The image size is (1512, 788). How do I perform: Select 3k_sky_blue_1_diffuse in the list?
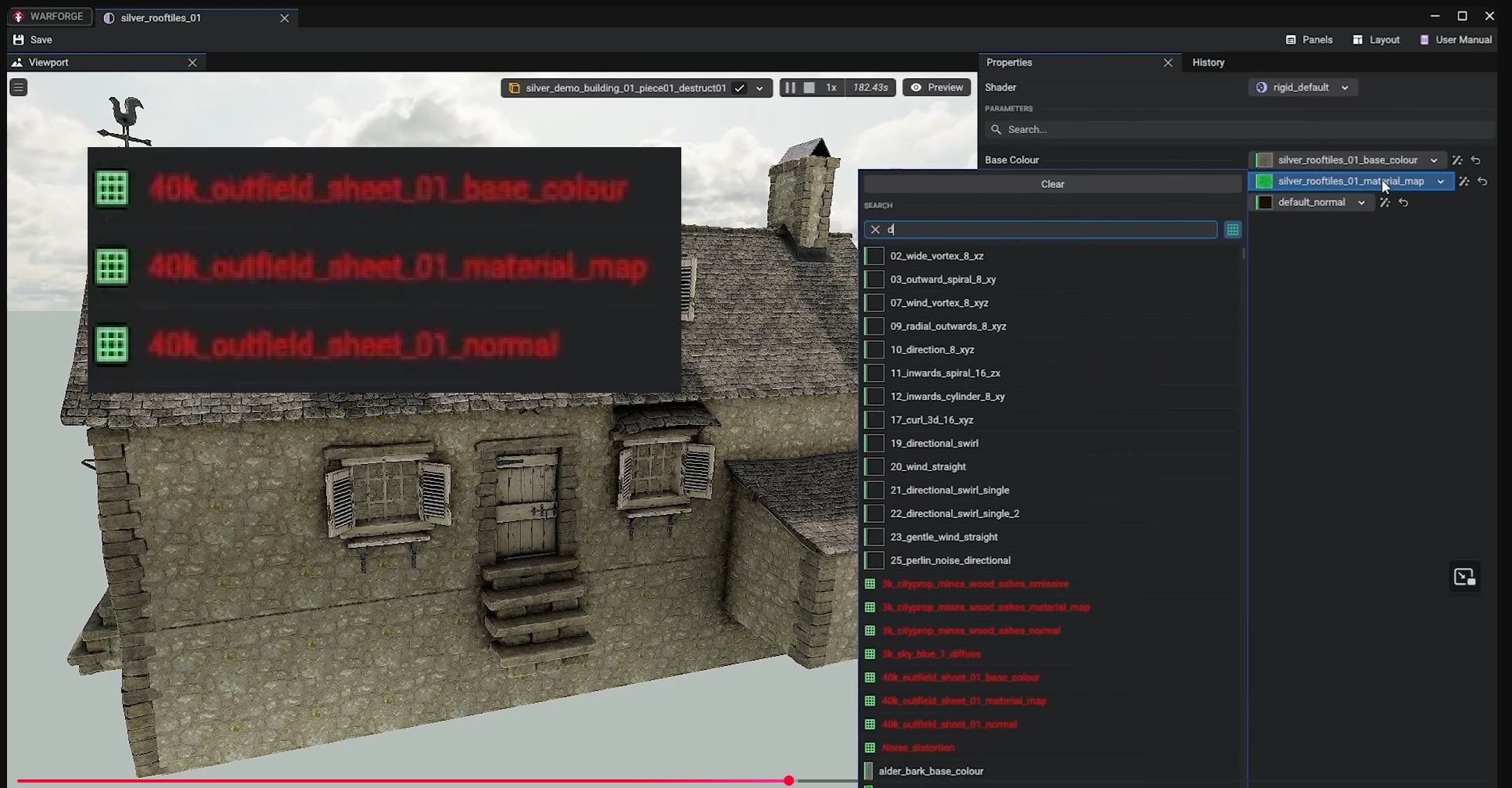click(x=1052, y=655)
